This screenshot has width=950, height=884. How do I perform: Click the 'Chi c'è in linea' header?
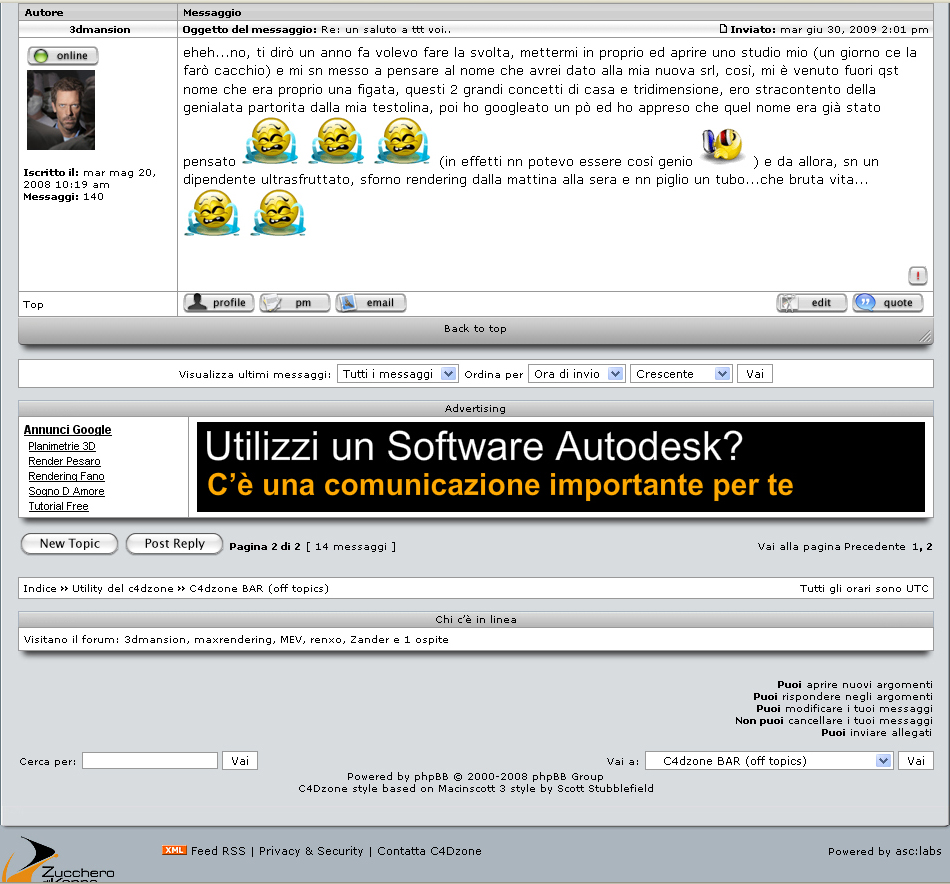pos(476,619)
